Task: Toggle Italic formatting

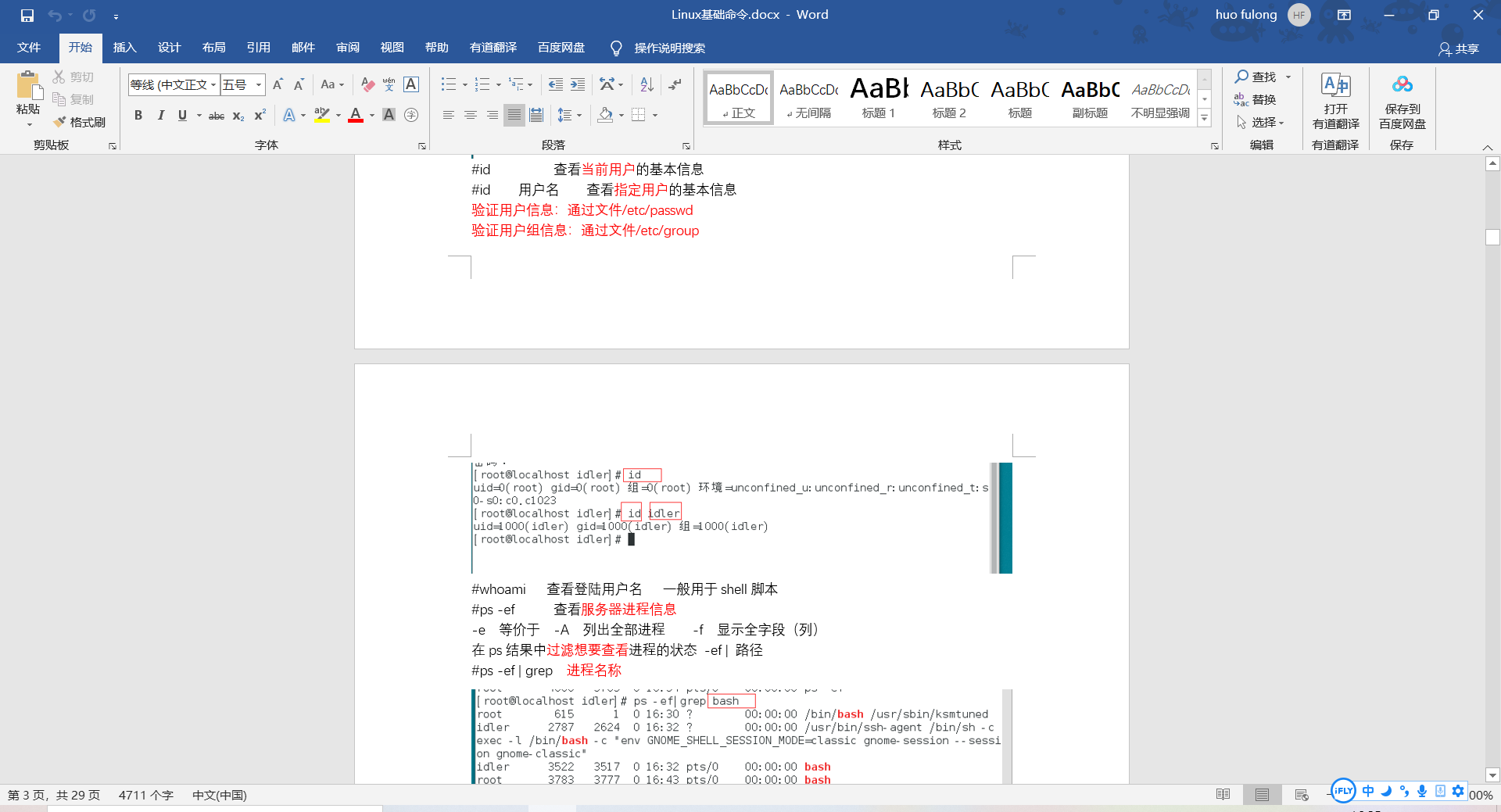Action: pos(160,115)
